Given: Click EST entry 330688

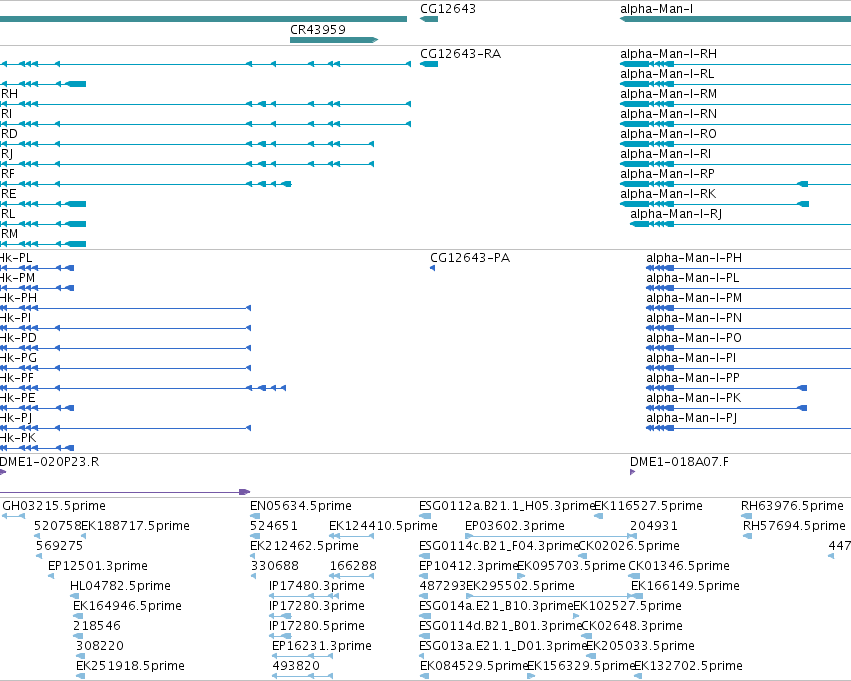Looking at the screenshot, I should 275,566.
